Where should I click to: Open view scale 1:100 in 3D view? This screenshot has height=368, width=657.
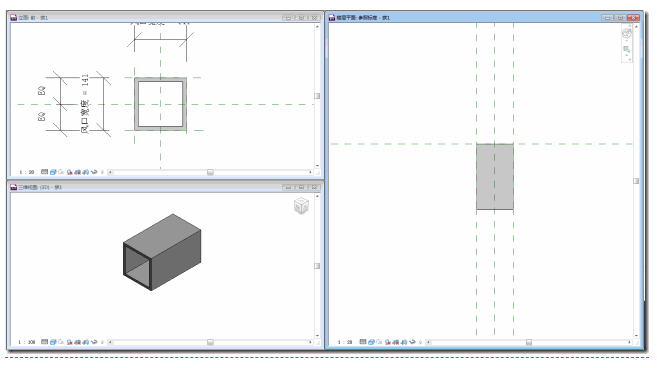coord(26,342)
